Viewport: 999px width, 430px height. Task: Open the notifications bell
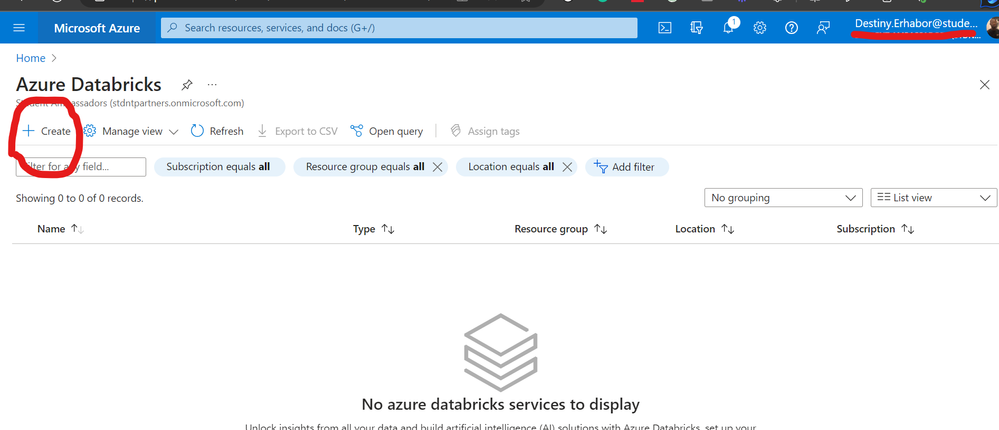pos(728,28)
